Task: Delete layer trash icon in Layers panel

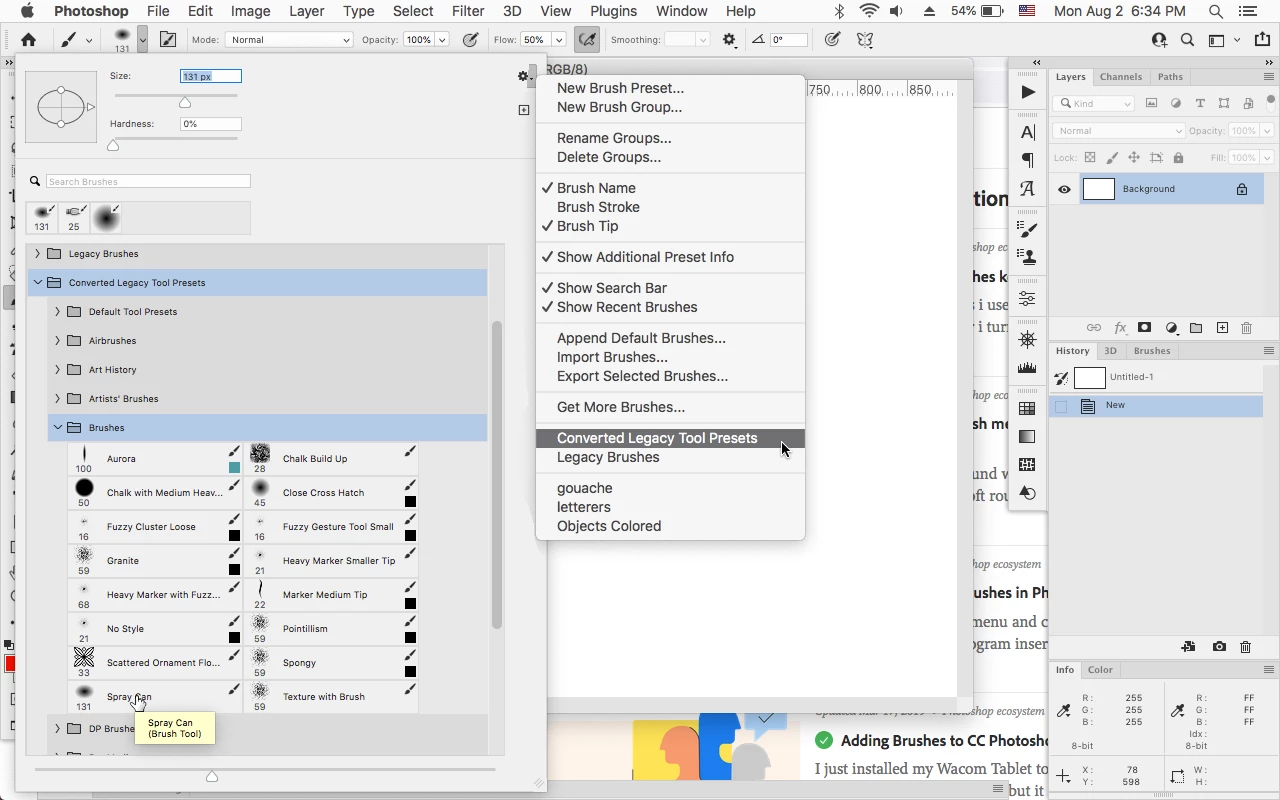Action: 1247,328
